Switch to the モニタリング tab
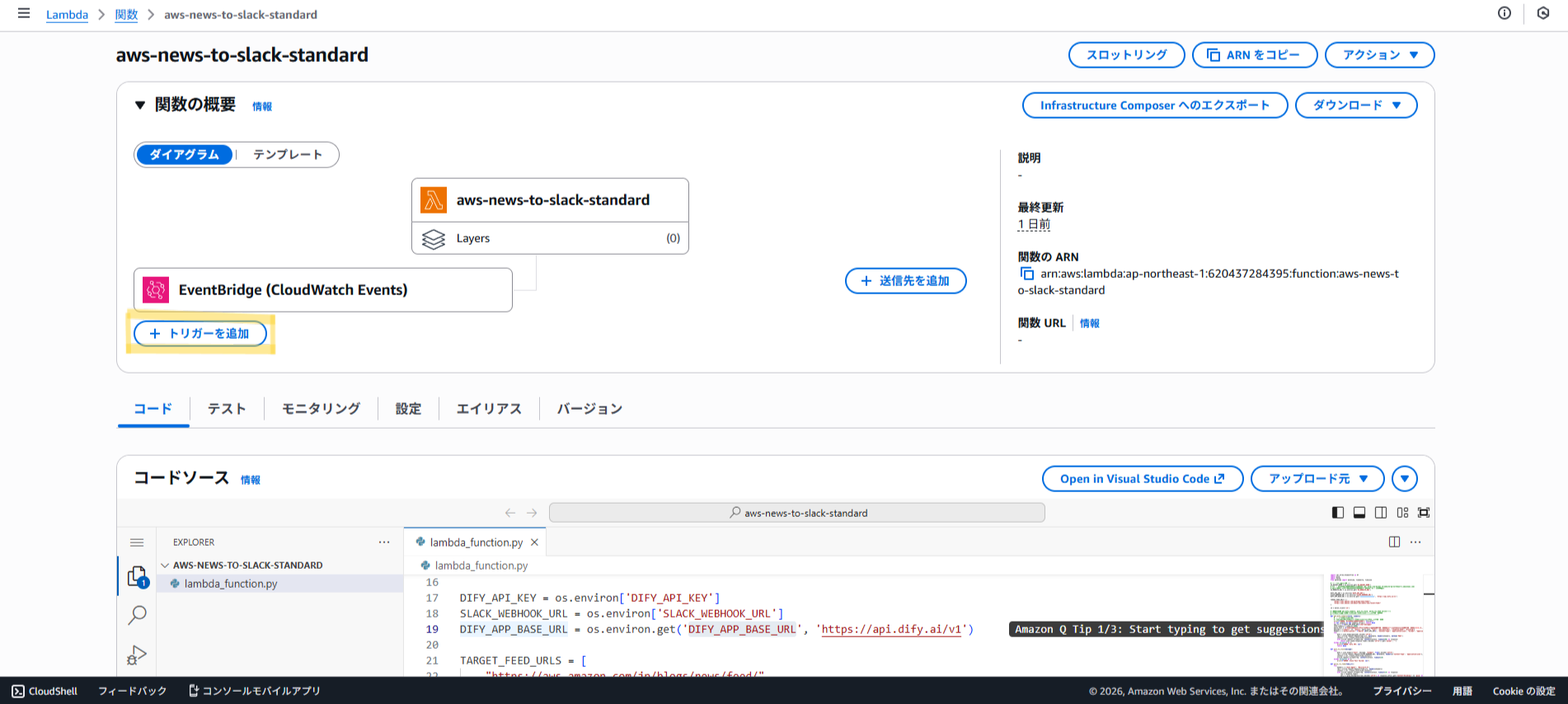The width and height of the screenshot is (1568, 704). pyautogui.click(x=321, y=409)
